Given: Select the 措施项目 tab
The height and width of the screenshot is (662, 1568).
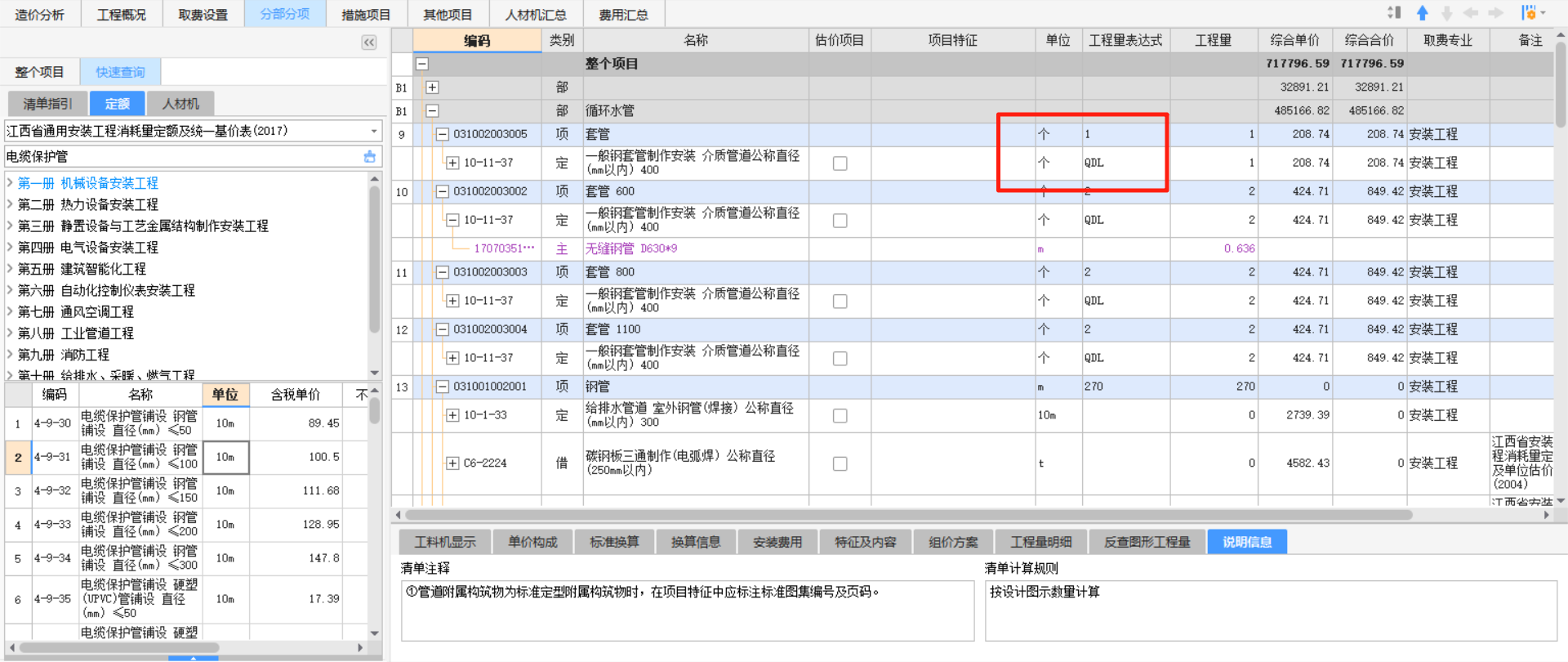Looking at the screenshot, I should point(366,15).
